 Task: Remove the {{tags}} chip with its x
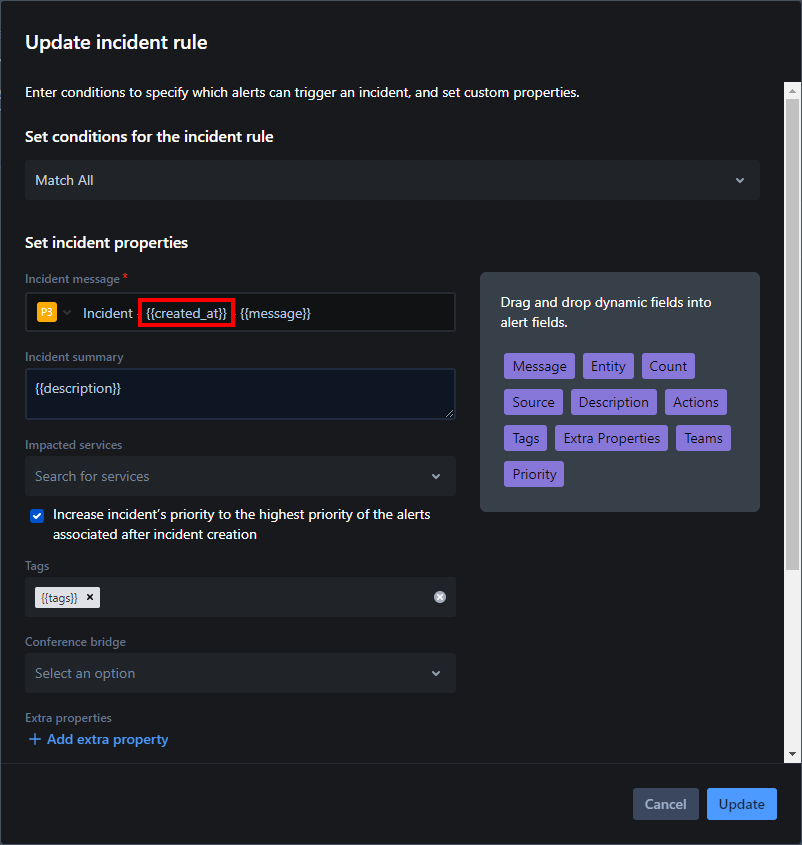[x=90, y=597]
